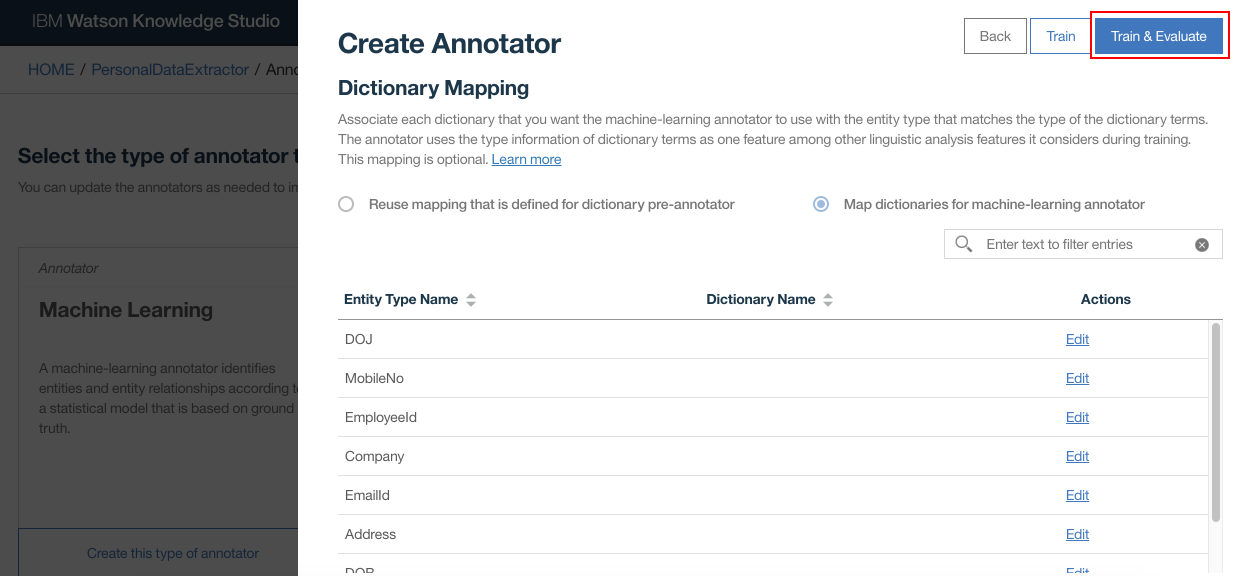
Task: Open PersonalDataExtractor breadcrumb
Action: point(170,70)
